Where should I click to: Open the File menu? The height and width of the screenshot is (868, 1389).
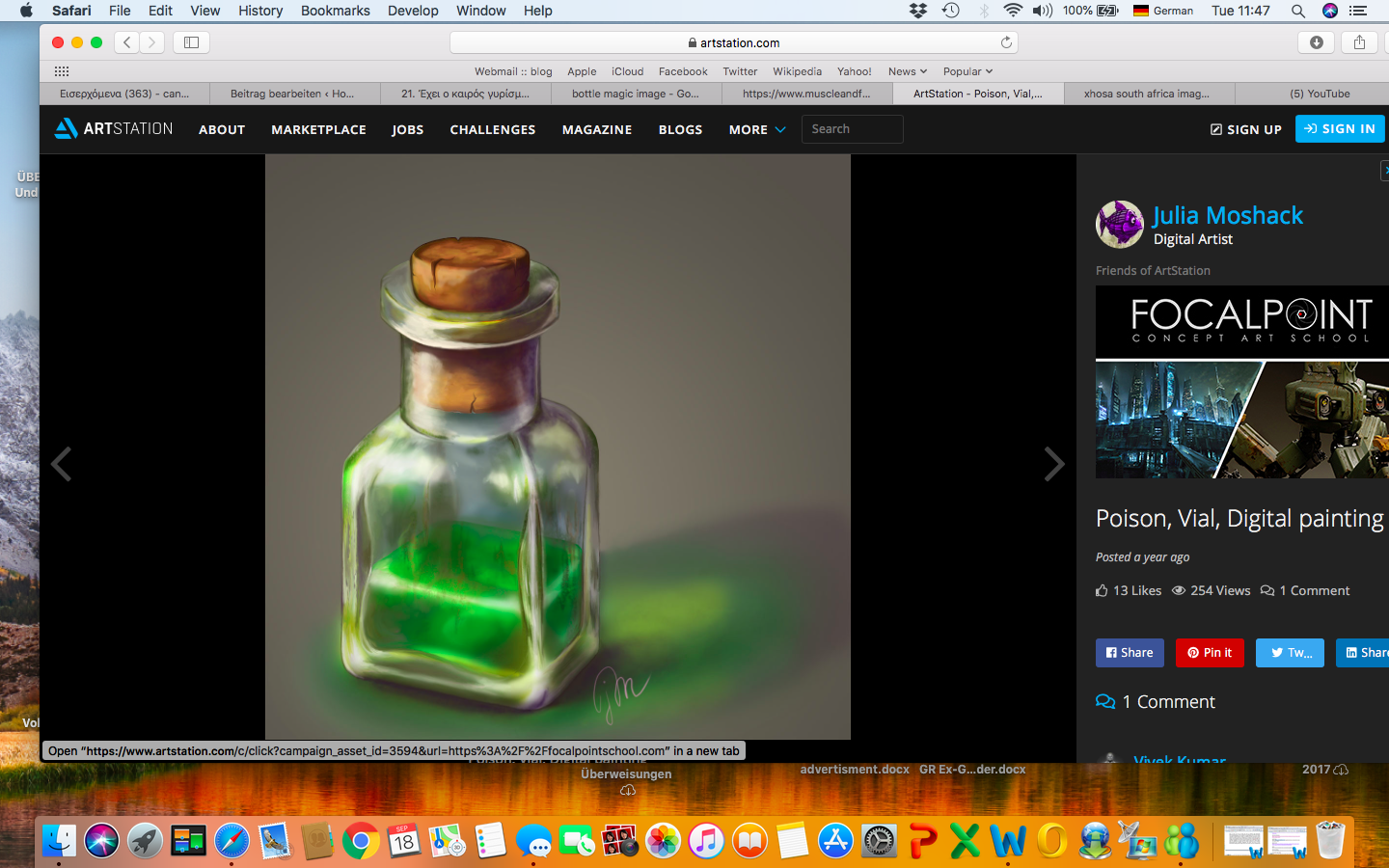pos(120,11)
